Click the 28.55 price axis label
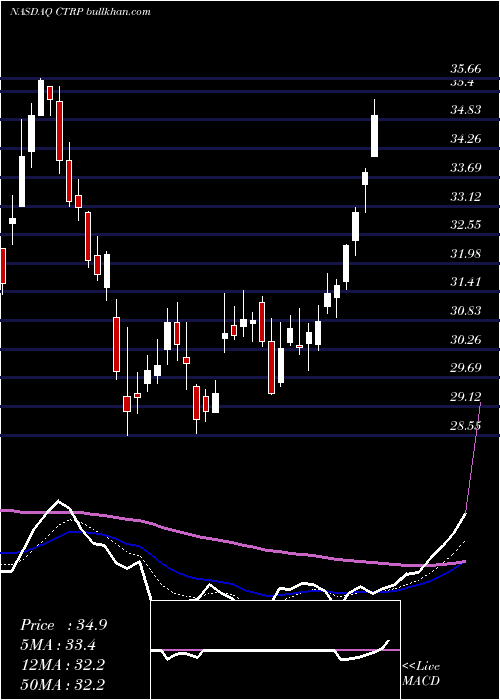This screenshot has width=500, height=700. tap(466, 425)
